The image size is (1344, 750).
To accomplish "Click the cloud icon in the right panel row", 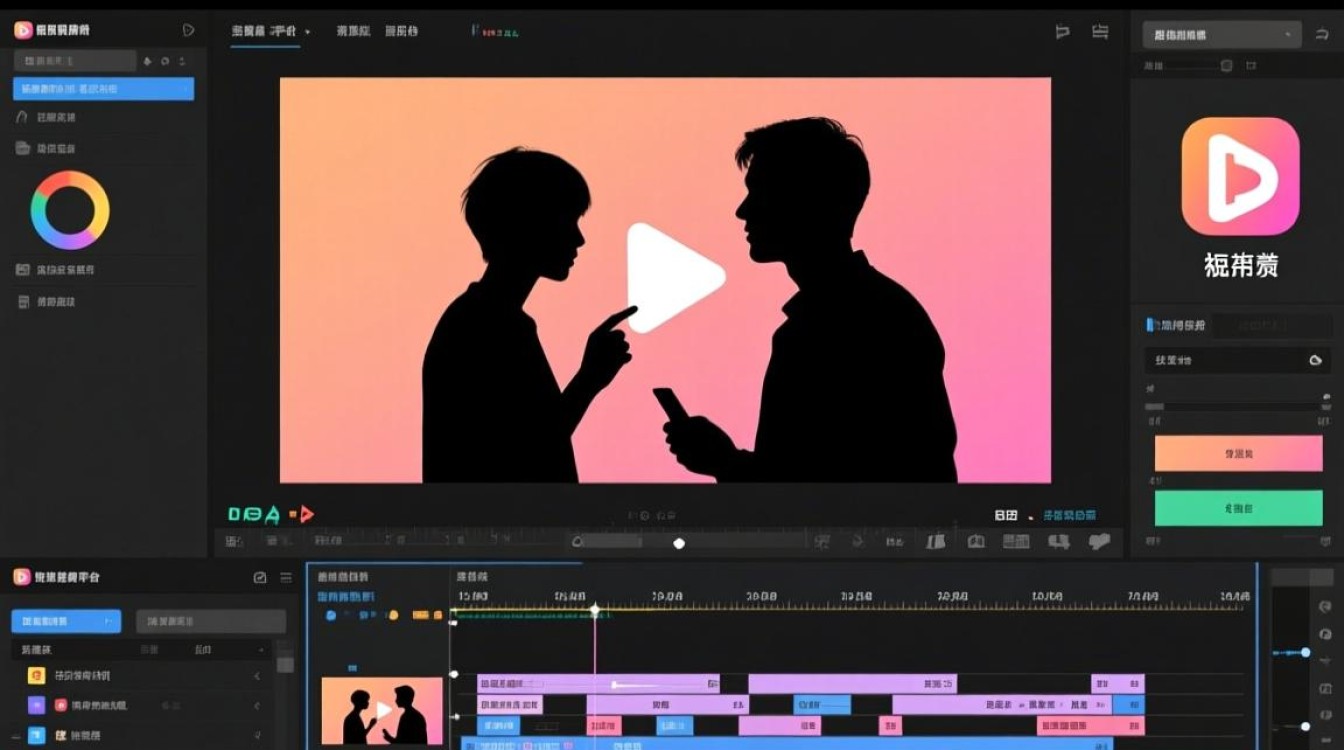I will pos(1316,361).
